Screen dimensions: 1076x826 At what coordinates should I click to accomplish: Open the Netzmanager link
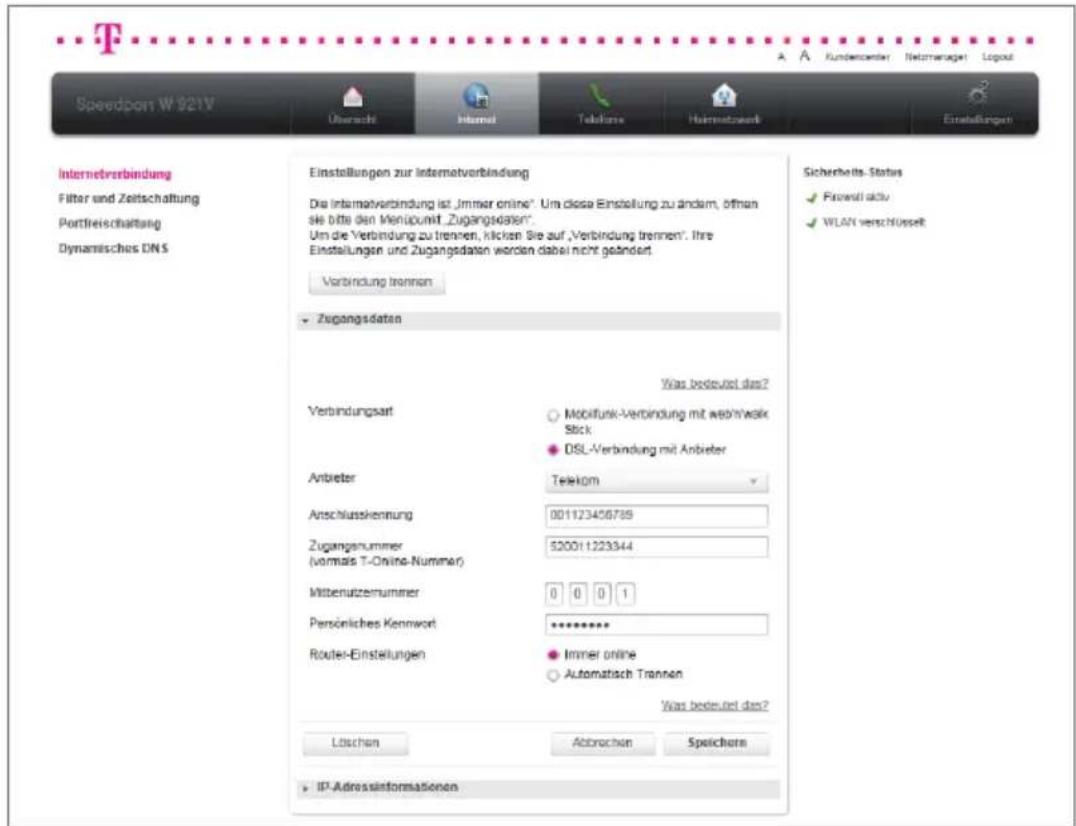coord(936,58)
